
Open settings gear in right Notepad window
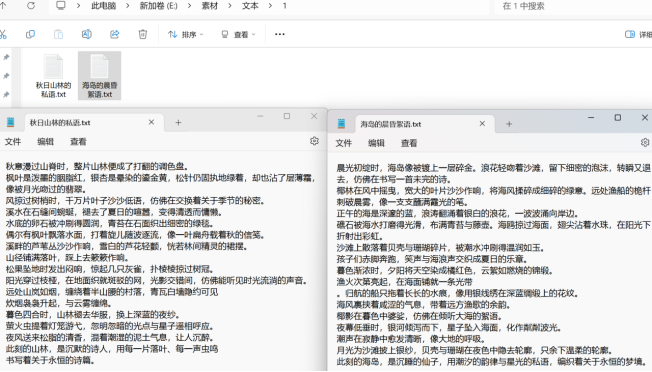[x=645, y=143]
